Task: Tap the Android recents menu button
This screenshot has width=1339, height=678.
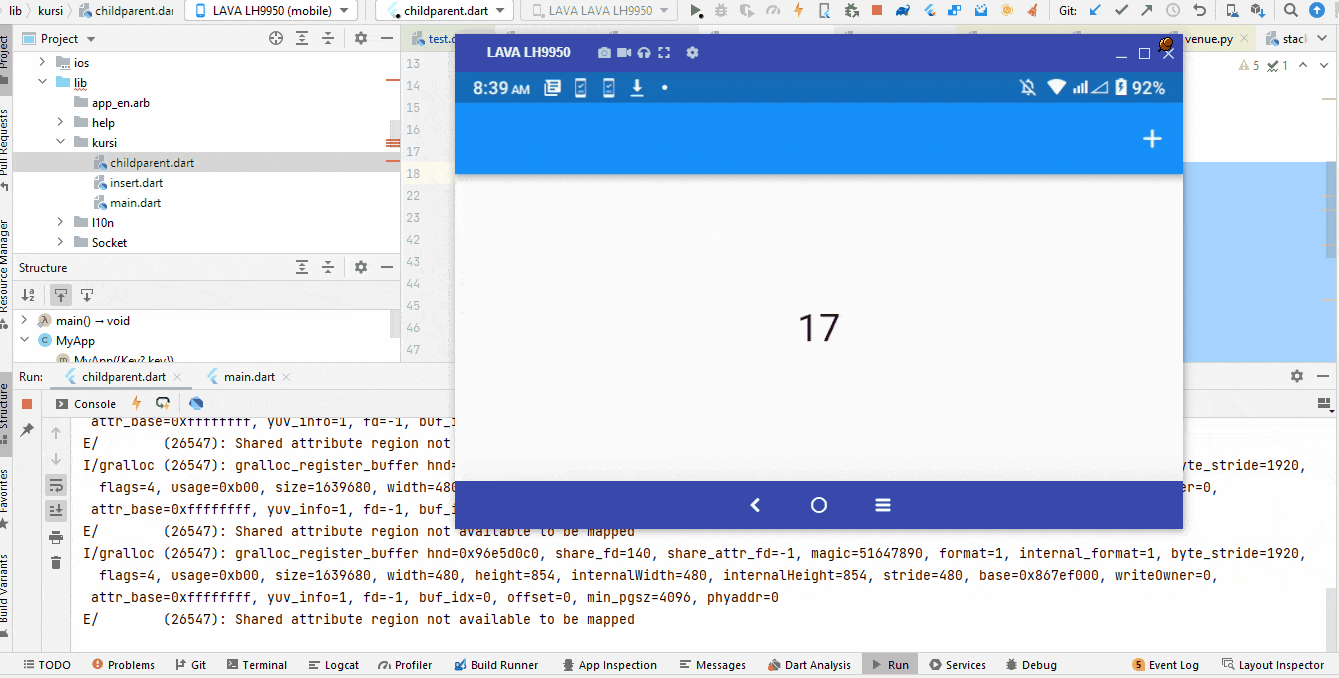Action: tap(883, 505)
